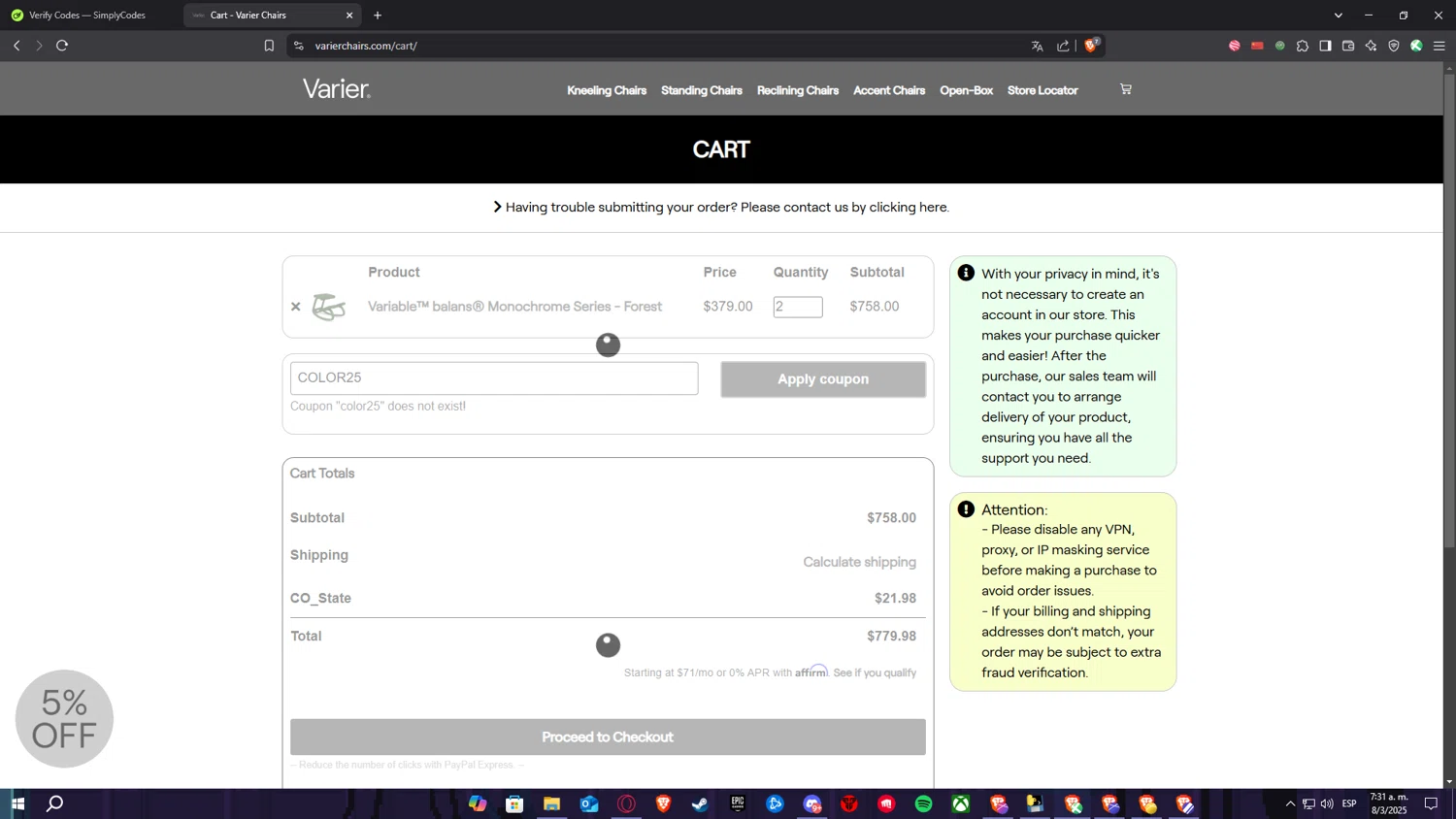Open the Brave Wallet icon
This screenshot has width=1456, height=819.
click(1348, 46)
